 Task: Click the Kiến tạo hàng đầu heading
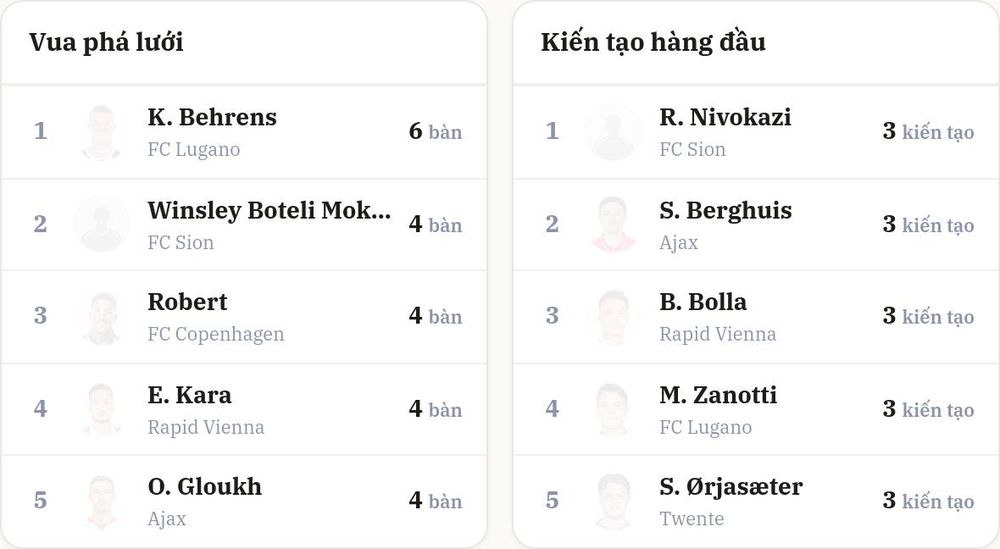tap(653, 42)
